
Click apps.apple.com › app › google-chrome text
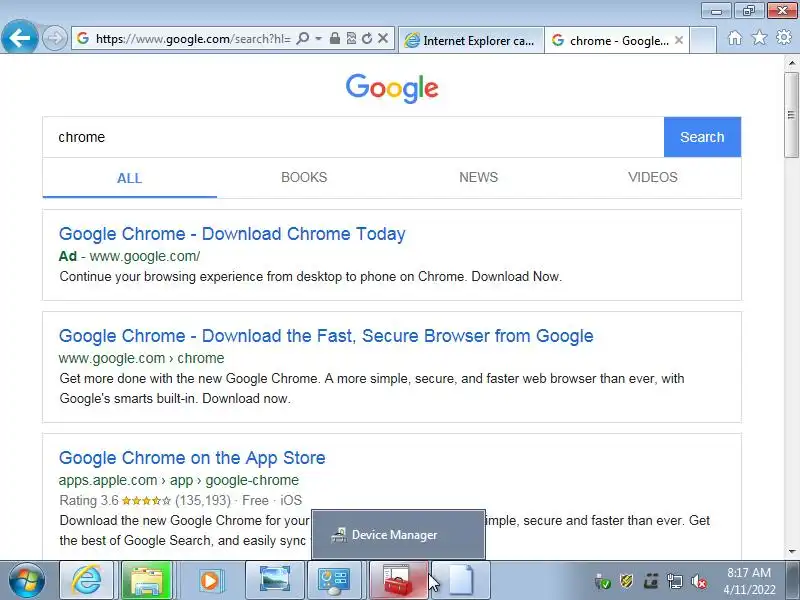(179, 480)
